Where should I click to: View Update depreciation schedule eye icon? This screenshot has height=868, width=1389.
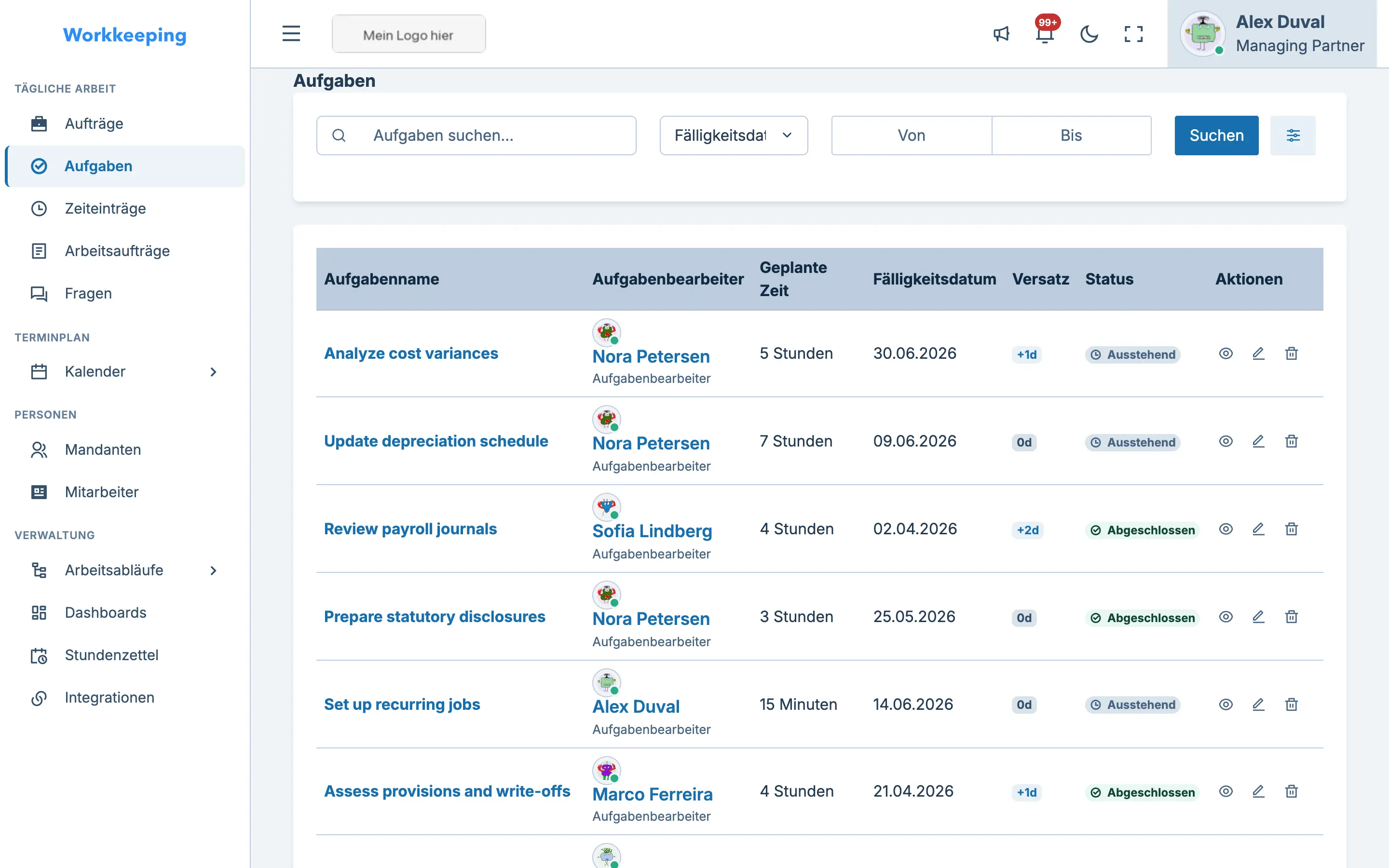tap(1226, 441)
